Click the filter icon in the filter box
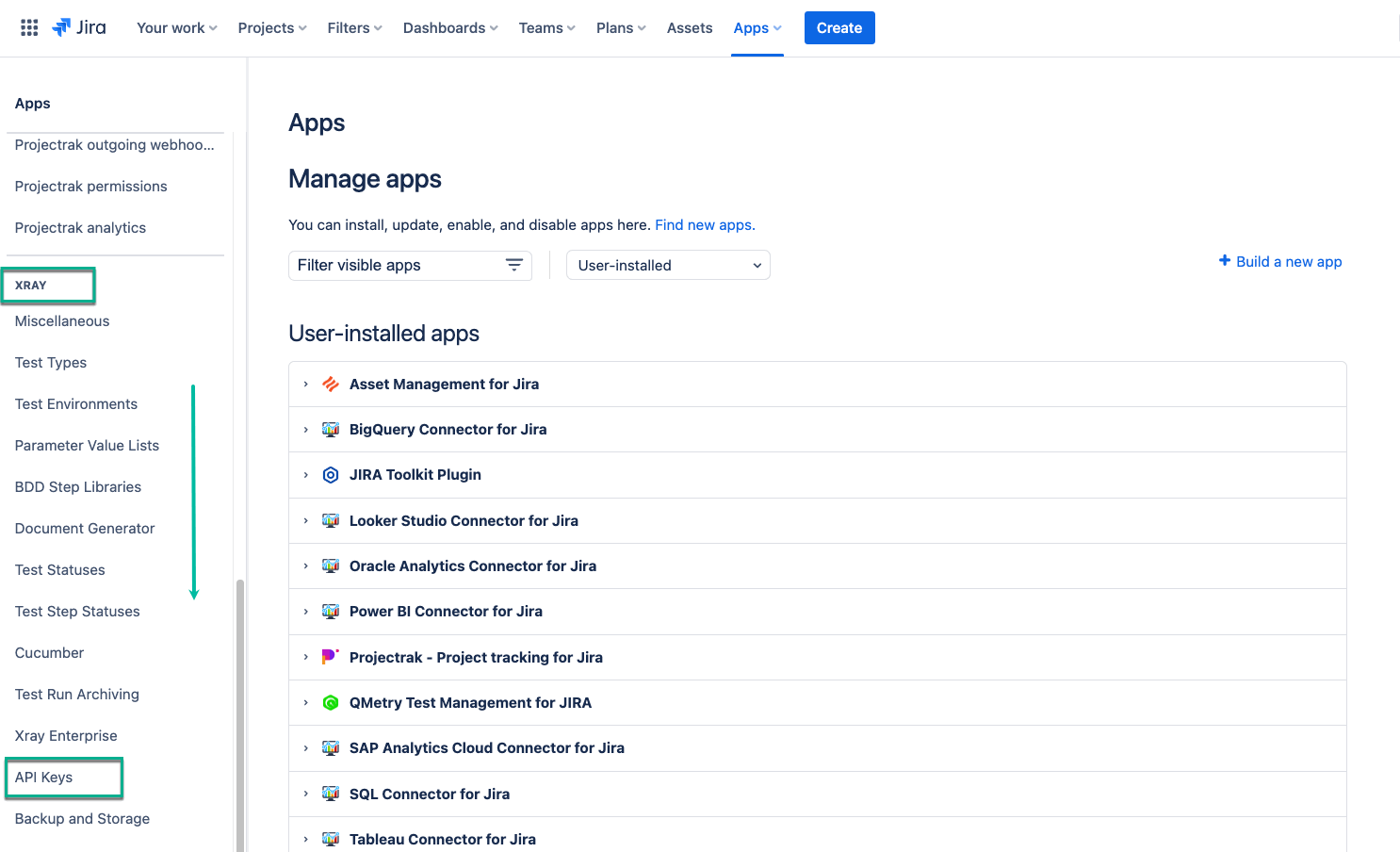The width and height of the screenshot is (1400, 852). (x=514, y=266)
